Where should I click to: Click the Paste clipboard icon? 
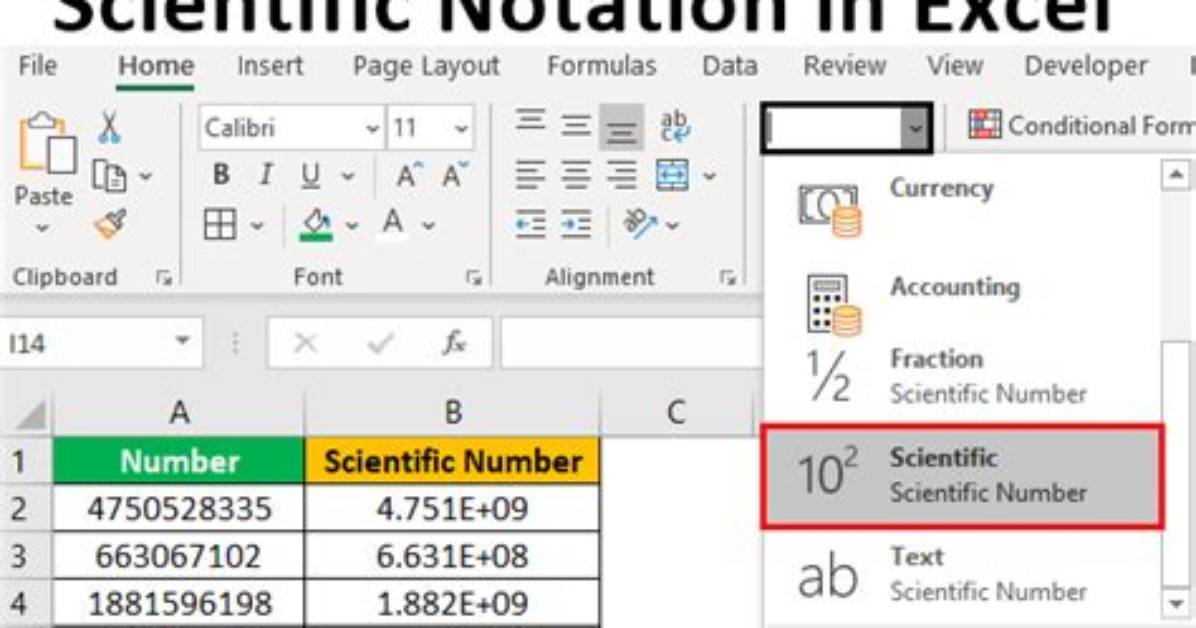tap(47, 143)
